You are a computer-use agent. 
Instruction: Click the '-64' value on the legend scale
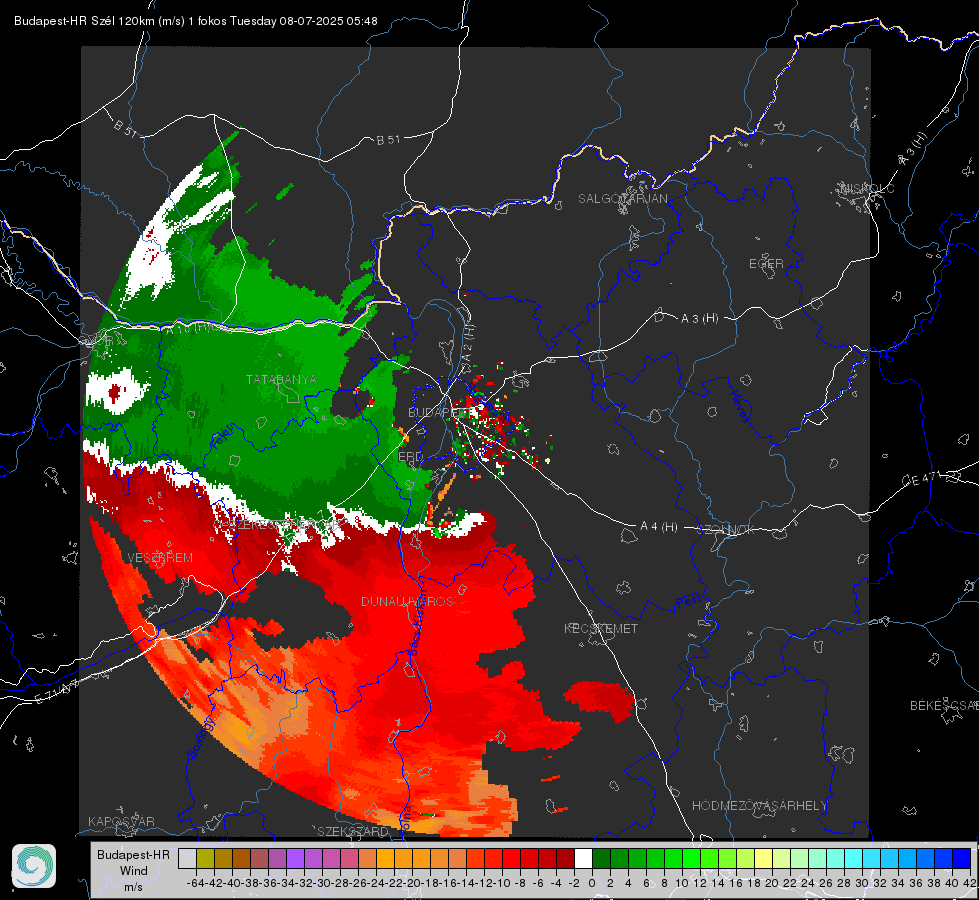(x=196, y=883)
